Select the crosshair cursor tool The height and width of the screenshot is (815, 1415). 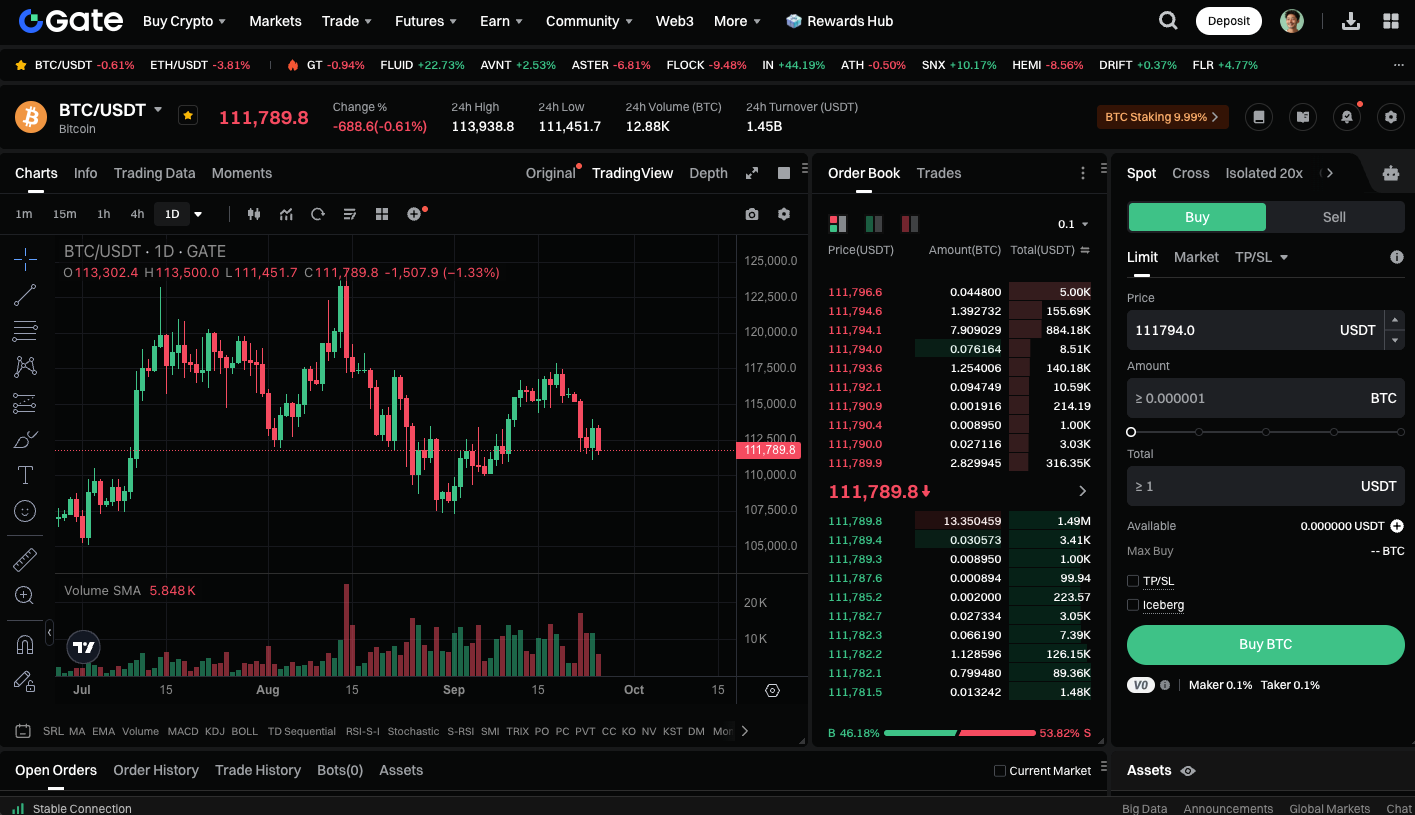point(25,259)
